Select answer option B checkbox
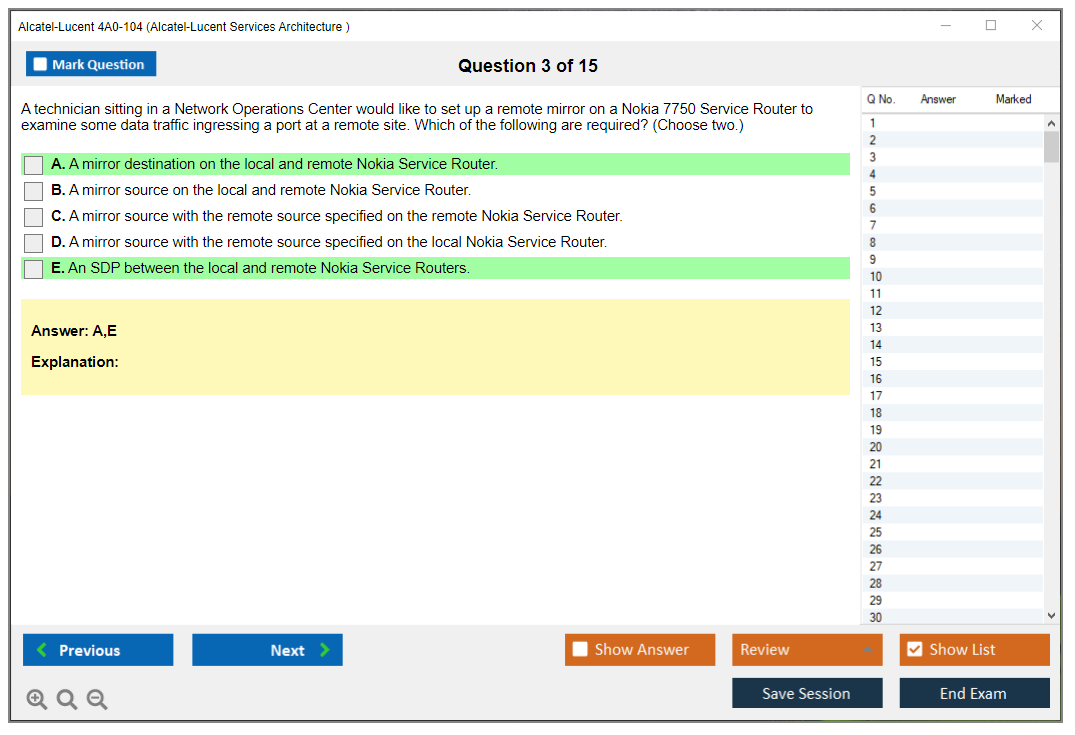The height and width of the screenshot is (735, 1075). tap(33, 191)
